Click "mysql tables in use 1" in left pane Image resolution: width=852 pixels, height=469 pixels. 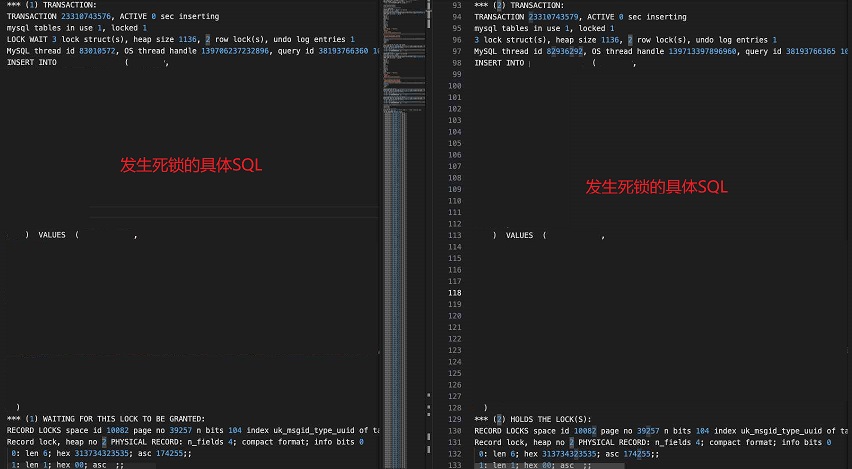pyautogui.click(x=60, y=29)
